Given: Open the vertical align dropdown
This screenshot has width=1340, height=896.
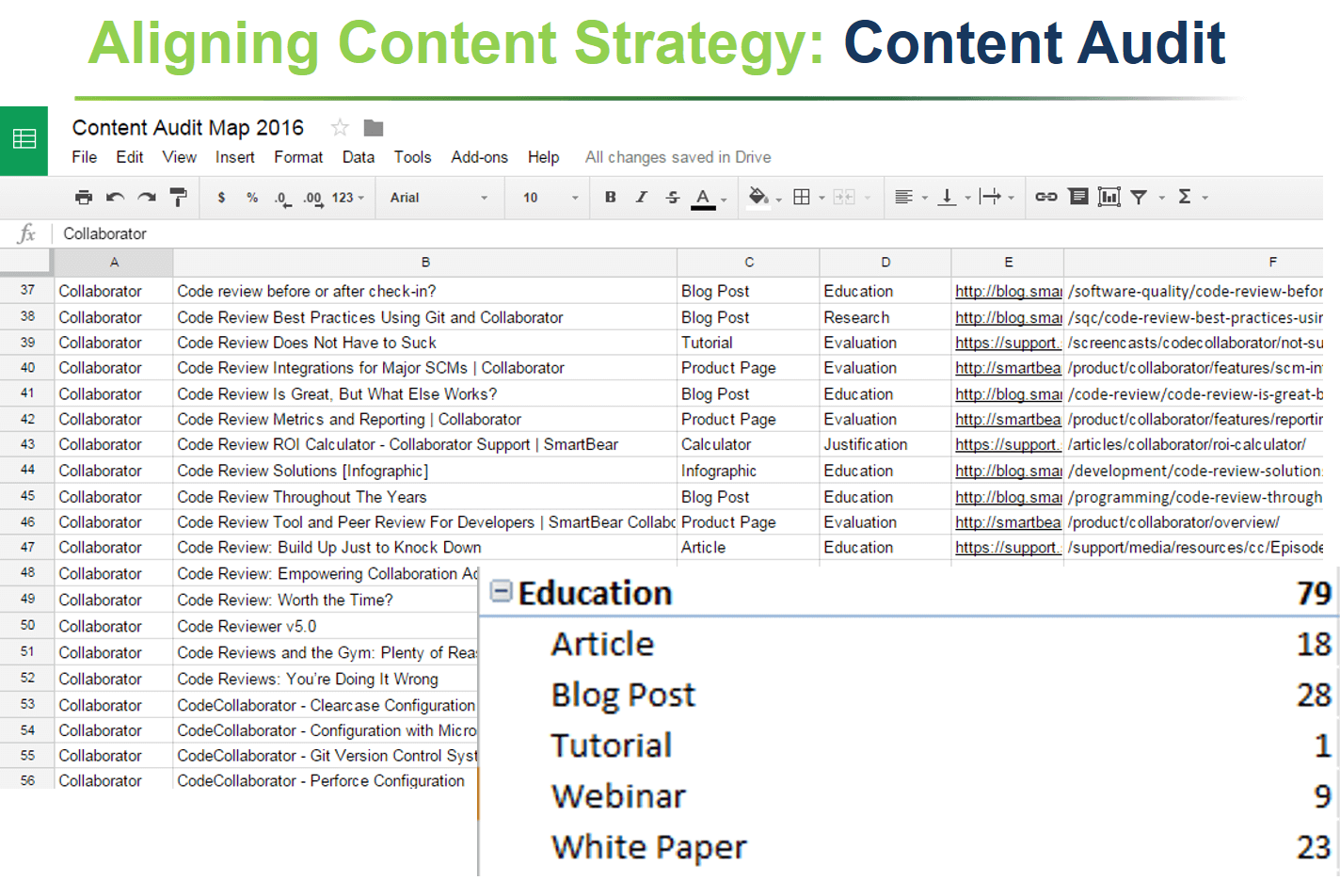Looking at the screenshot, I should pos(954,197).
